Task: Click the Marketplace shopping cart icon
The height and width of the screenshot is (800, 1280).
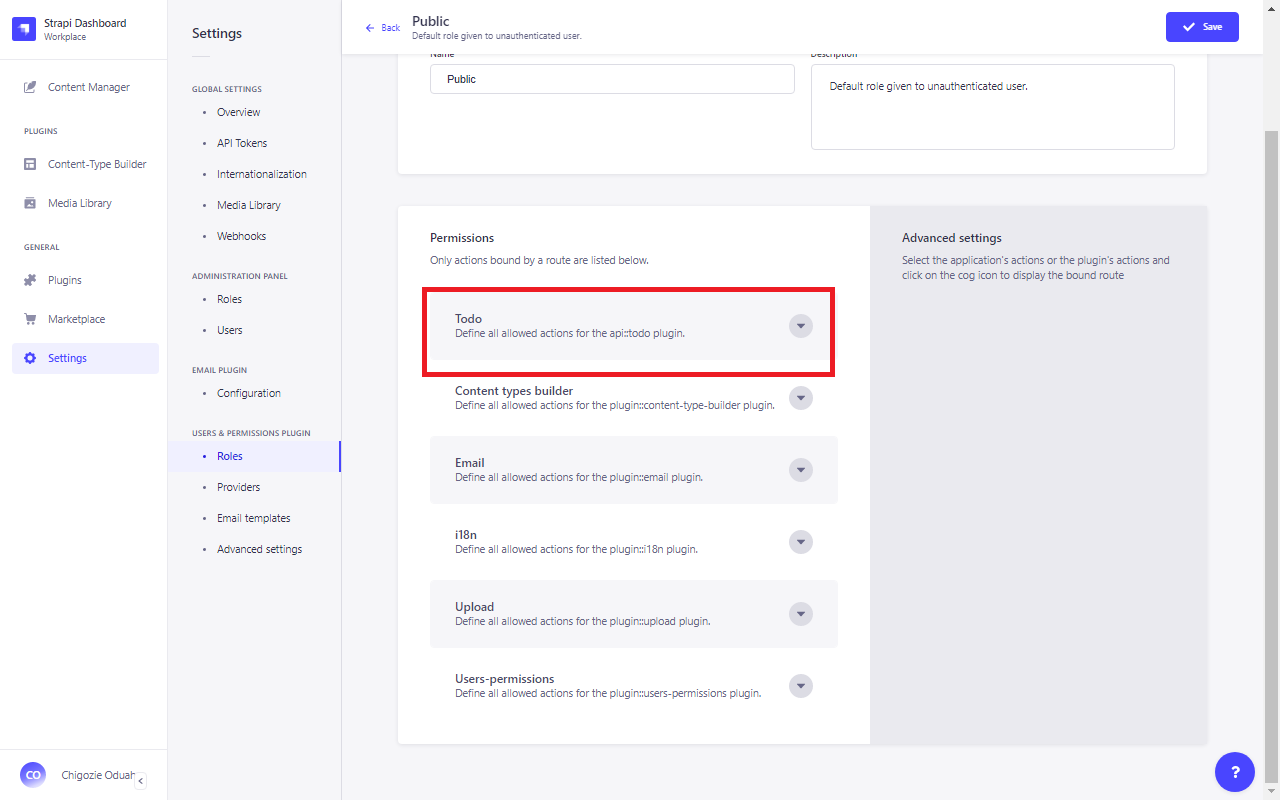Action: (x=30, y=319)
